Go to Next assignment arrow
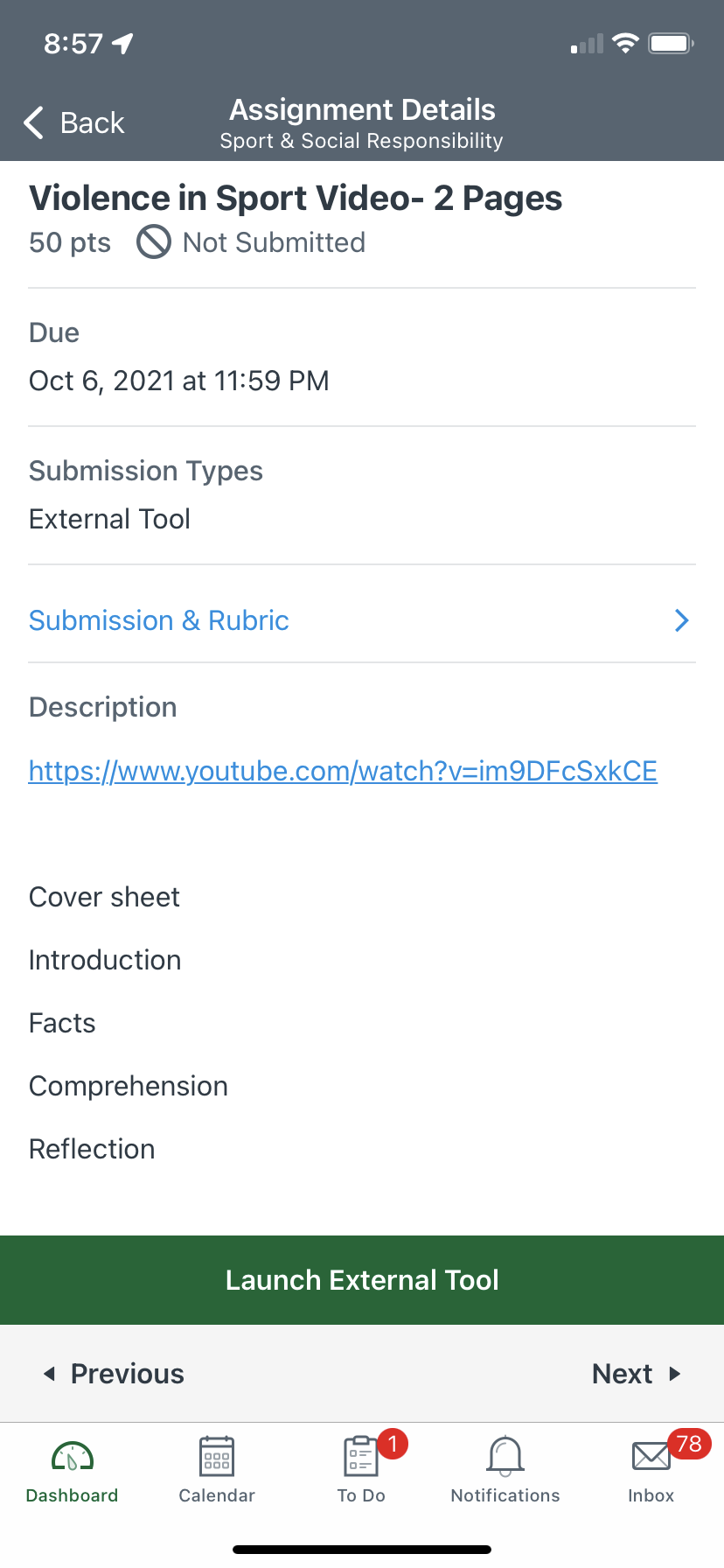Viewport: 724px width, 1568px height. coord(674,1374)
